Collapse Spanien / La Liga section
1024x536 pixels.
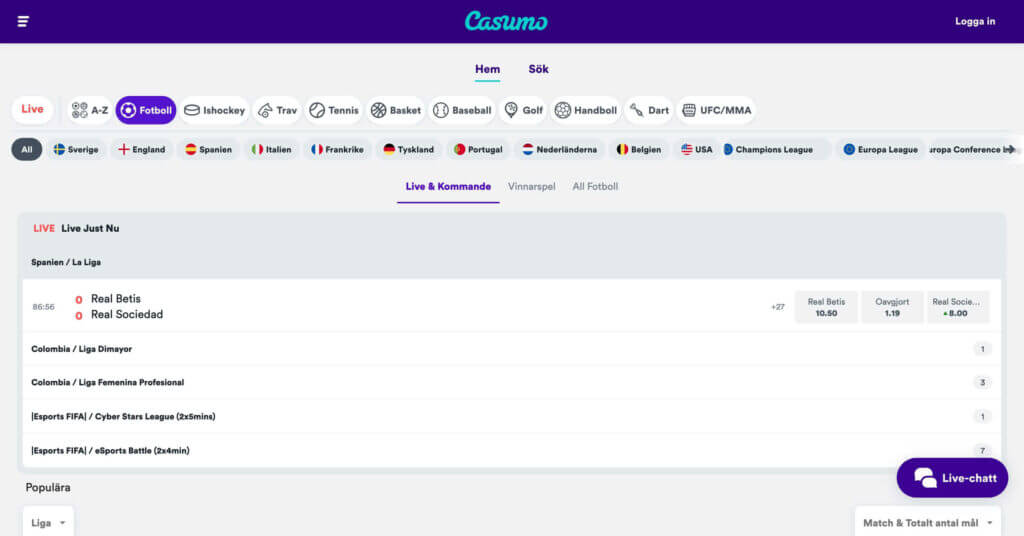[511, 262]
